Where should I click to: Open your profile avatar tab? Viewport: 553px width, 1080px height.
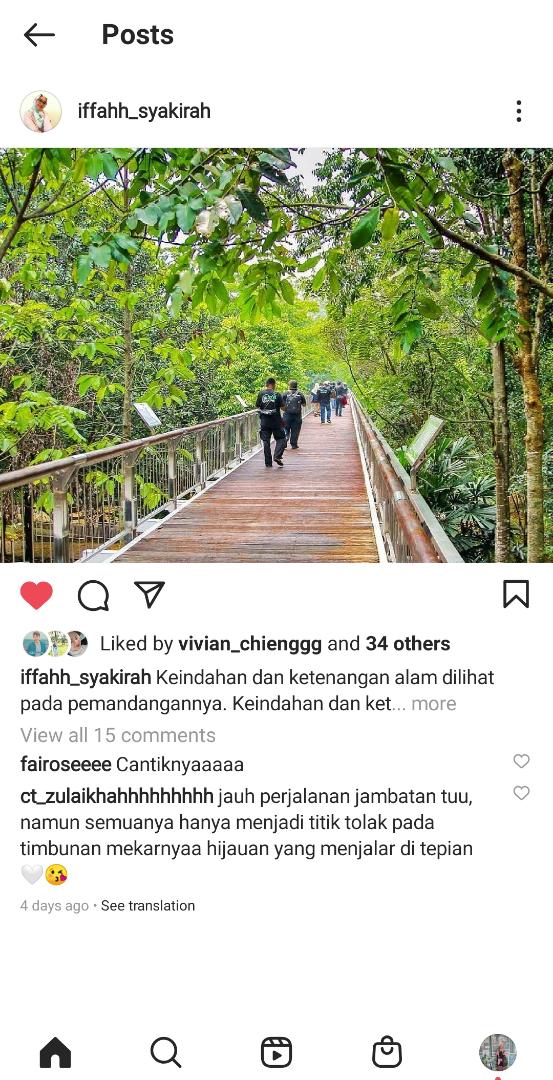[498, 1052]
